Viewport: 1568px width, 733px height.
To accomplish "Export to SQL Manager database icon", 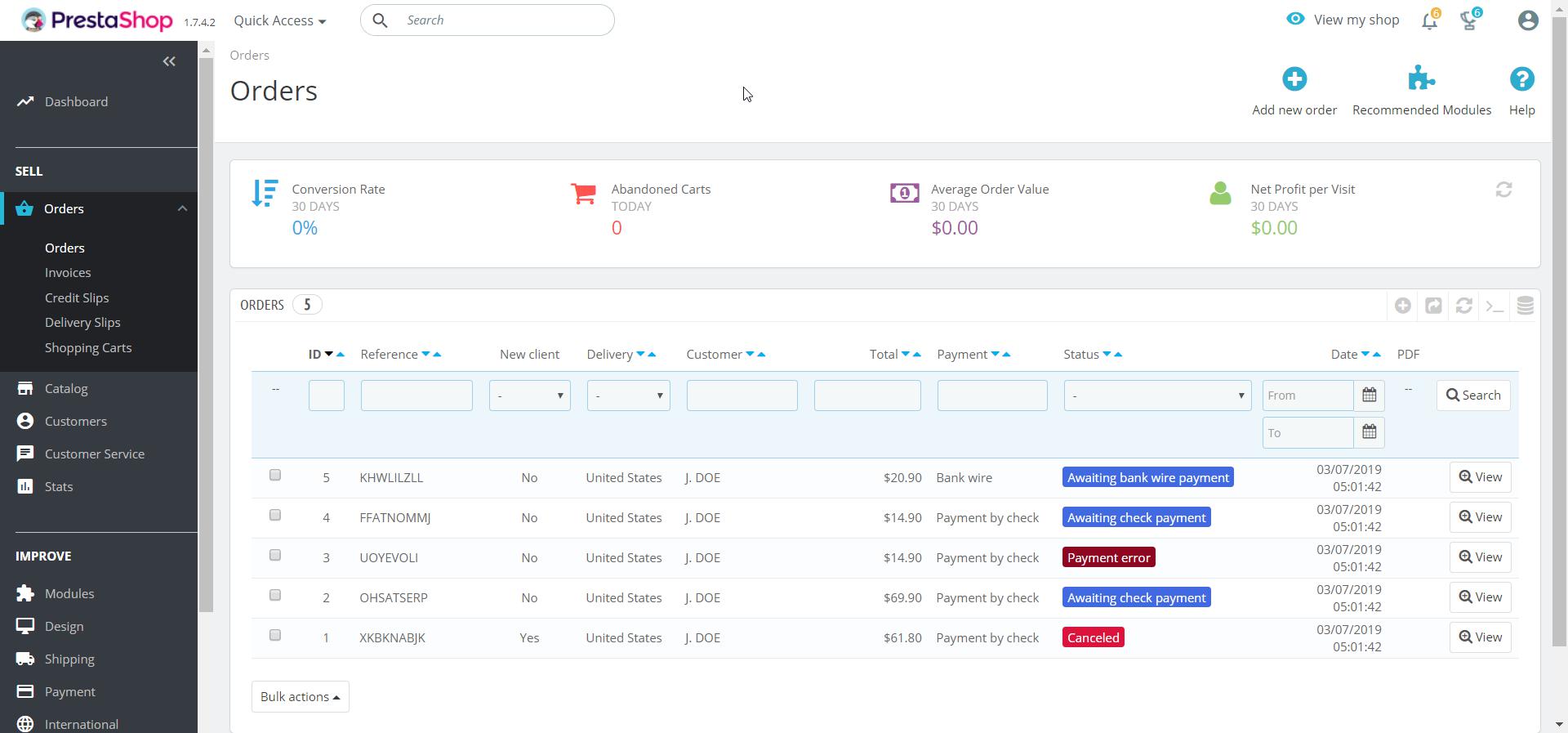I will (1525, 306).
